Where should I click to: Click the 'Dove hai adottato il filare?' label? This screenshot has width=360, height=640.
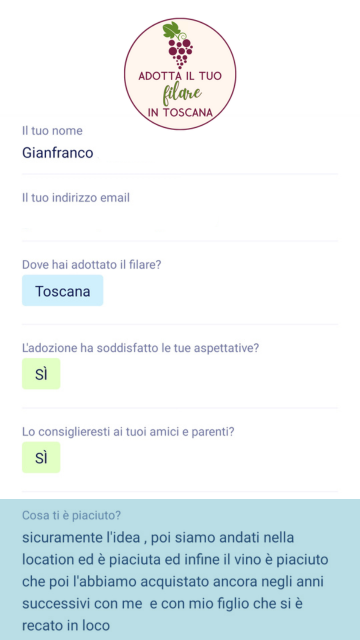(x=92, y=265)
